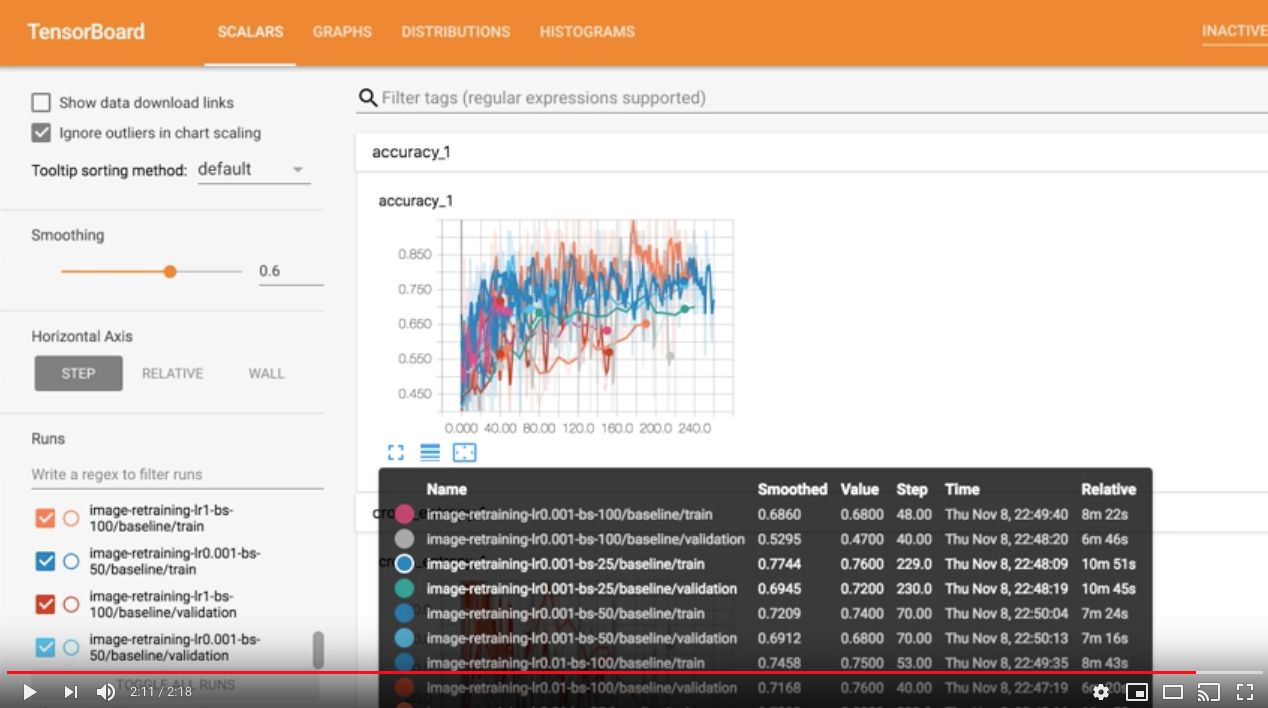This screenshot has width=1268, height=708.
Task: Toggle y-axis log scale icon
Action: point(430,453)
